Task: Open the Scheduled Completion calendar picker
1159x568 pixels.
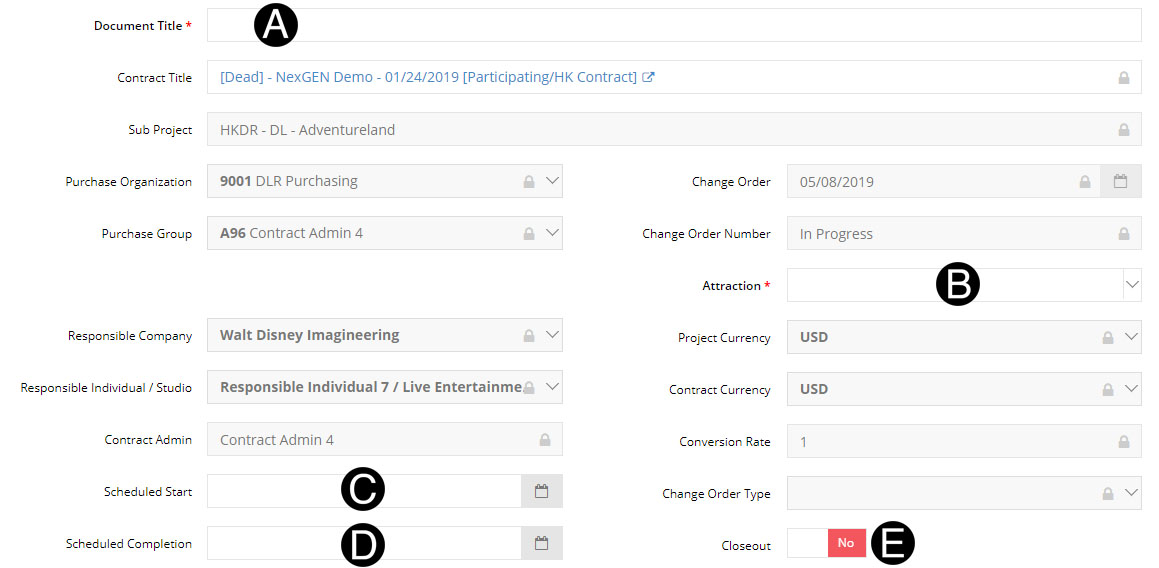Action: coord(541,543)
